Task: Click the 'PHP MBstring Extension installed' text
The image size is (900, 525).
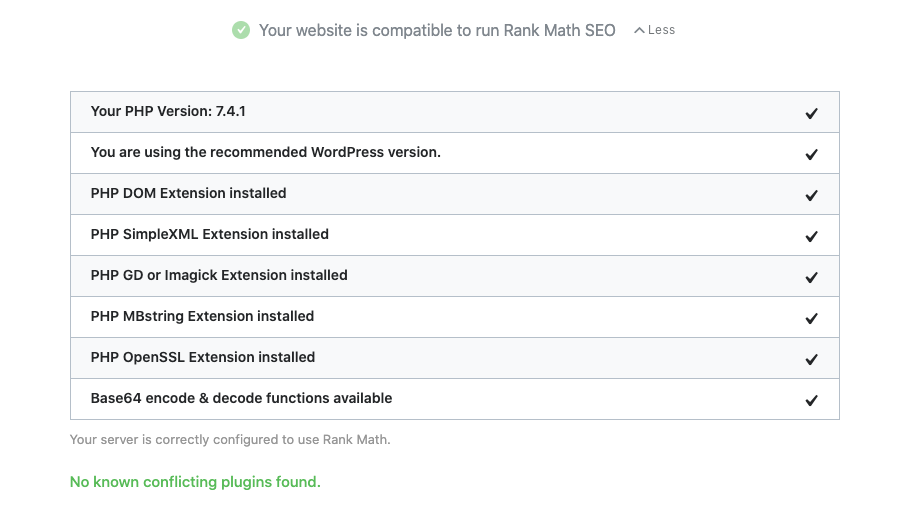Action: pos(202,316)
